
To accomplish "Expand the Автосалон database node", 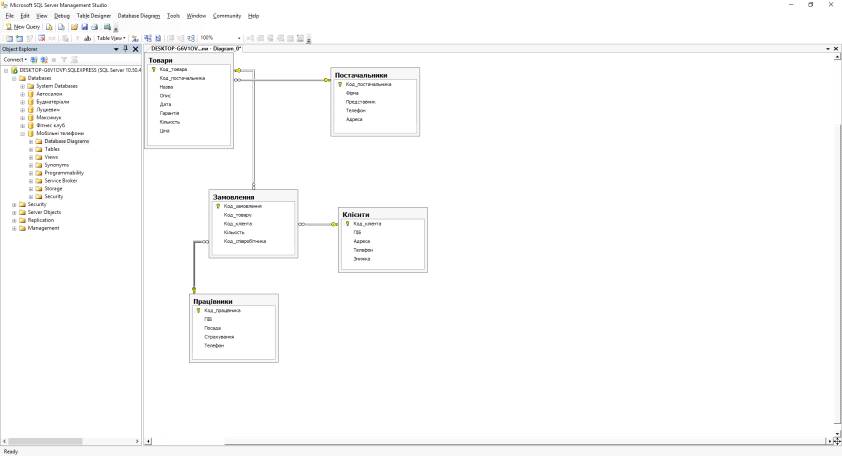I will pyautogui.click(x=23, y=94).
